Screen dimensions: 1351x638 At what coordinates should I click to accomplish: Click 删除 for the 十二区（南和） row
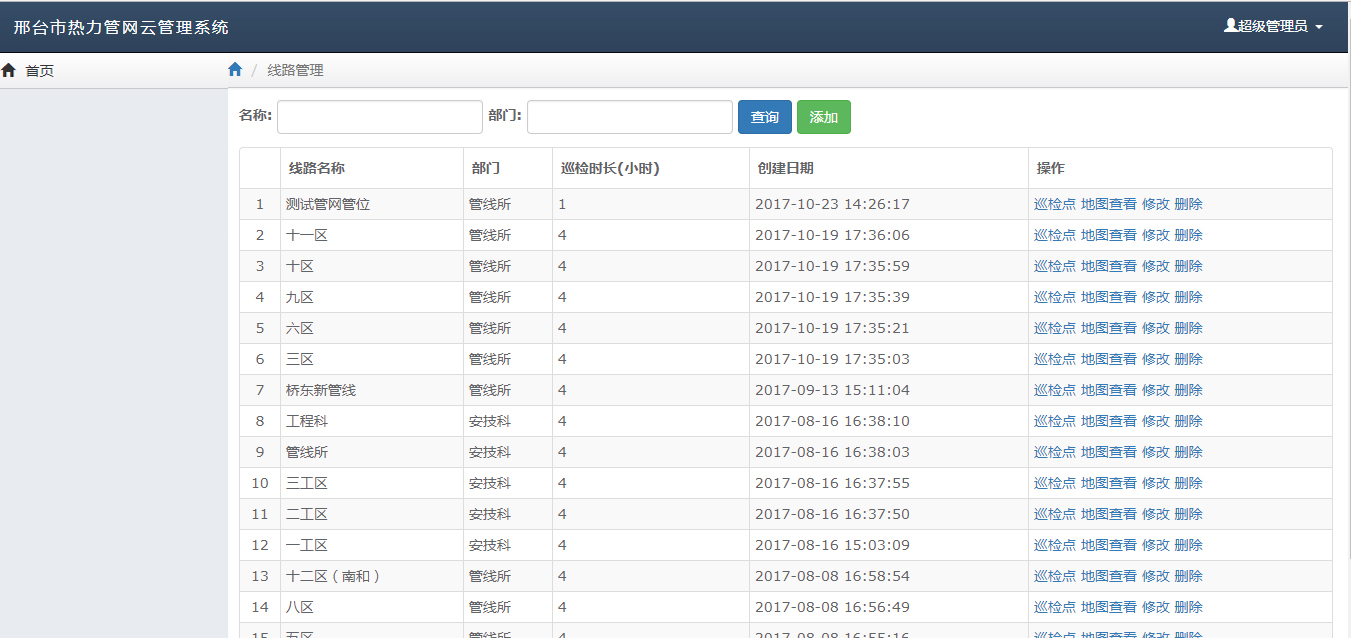[x=1188, y=576]
